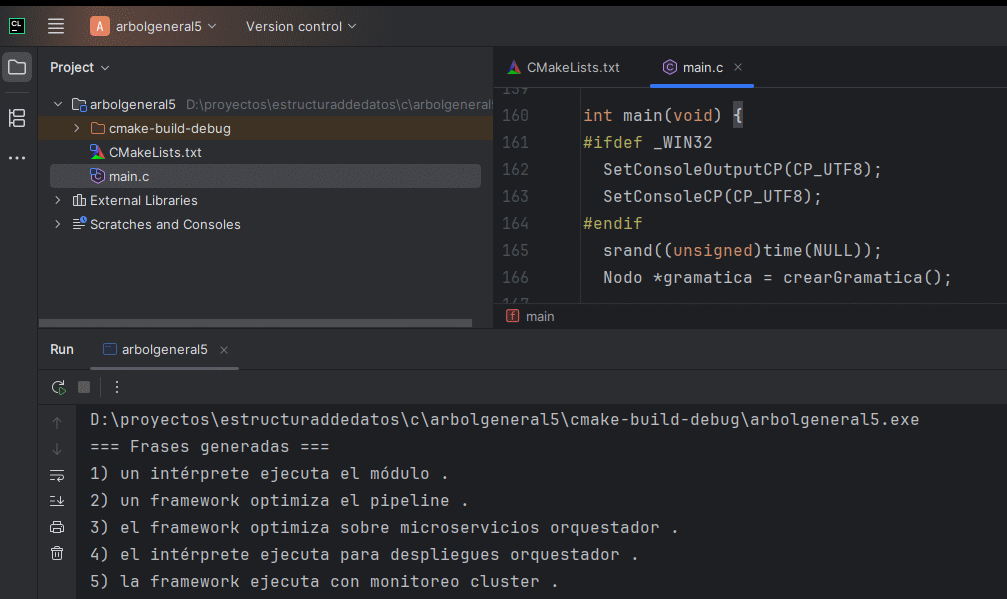Open More tool windows ellipsis

click(x=17, y=158)
